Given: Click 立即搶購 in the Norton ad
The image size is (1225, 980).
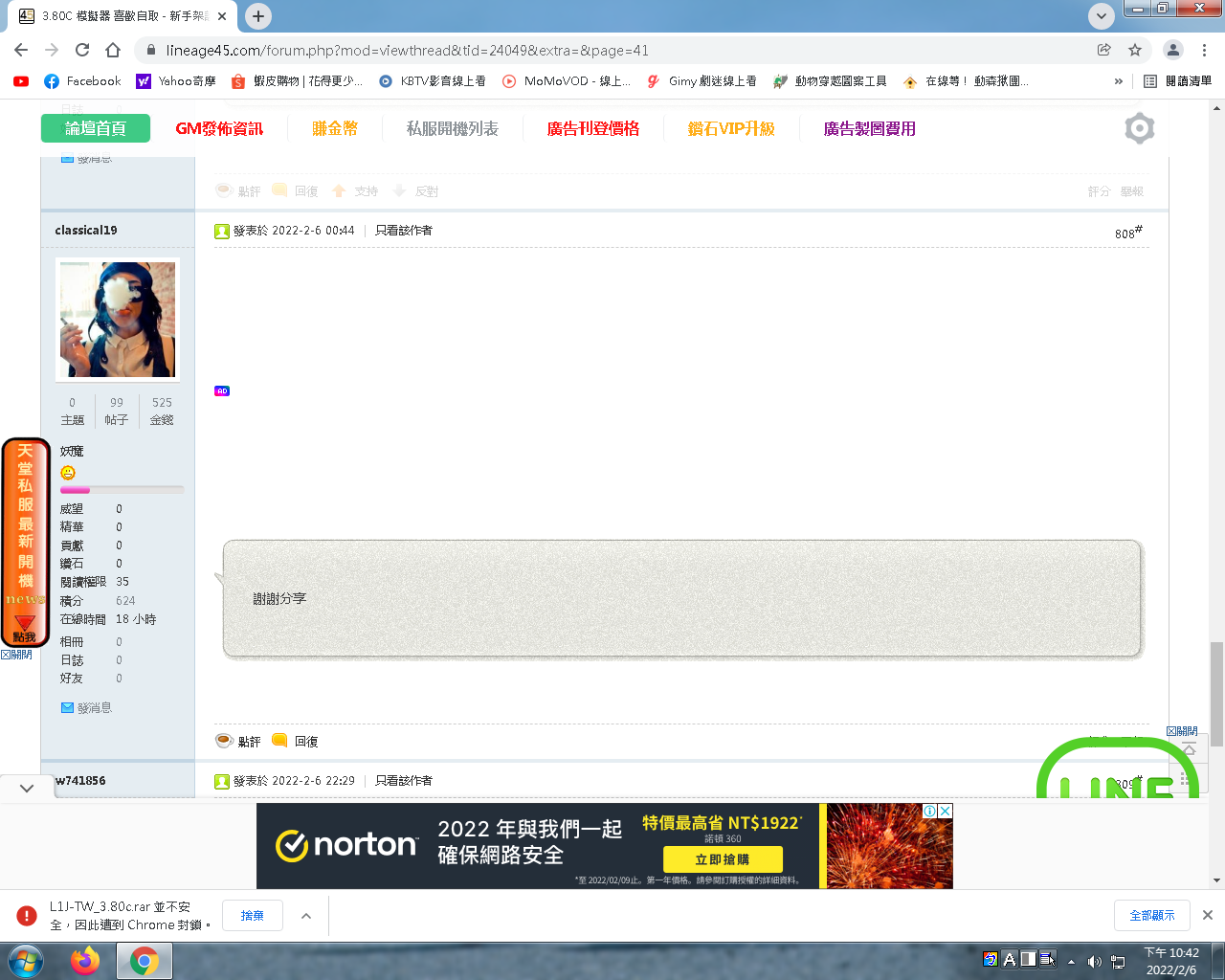Looking at the screenshot, I should tap(723, 859).
